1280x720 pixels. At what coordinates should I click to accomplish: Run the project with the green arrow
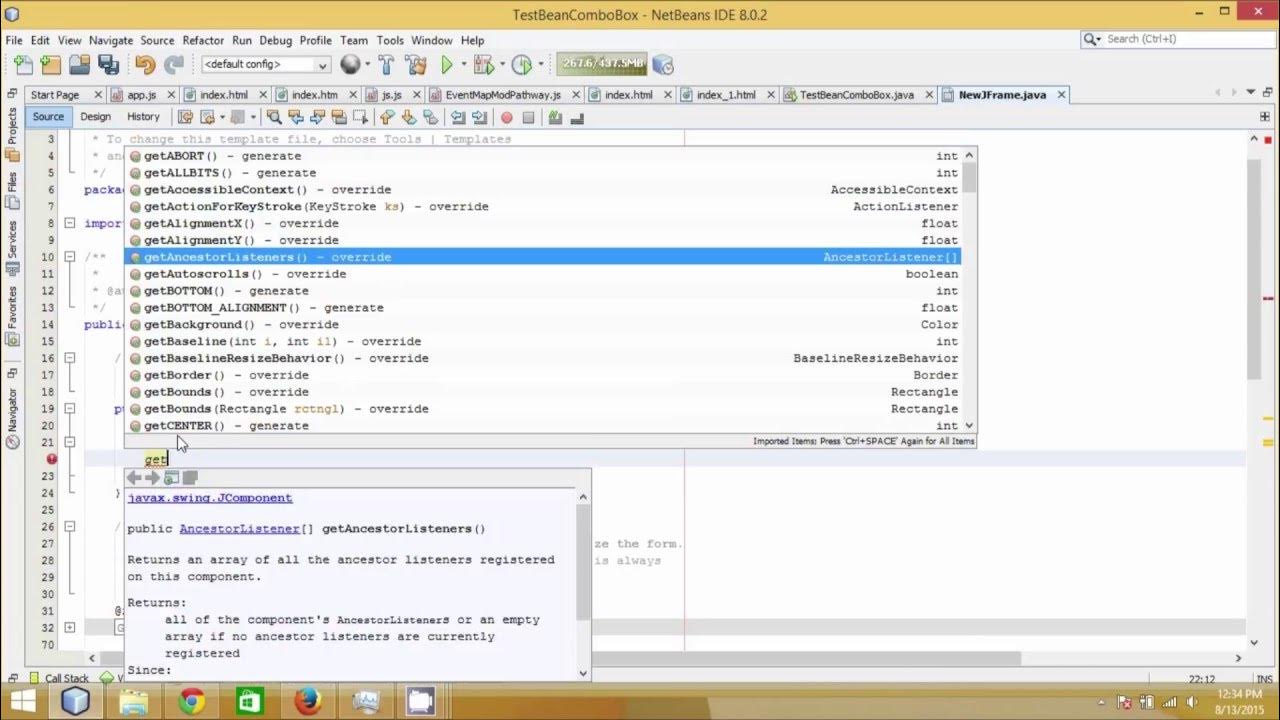[446, 65]
